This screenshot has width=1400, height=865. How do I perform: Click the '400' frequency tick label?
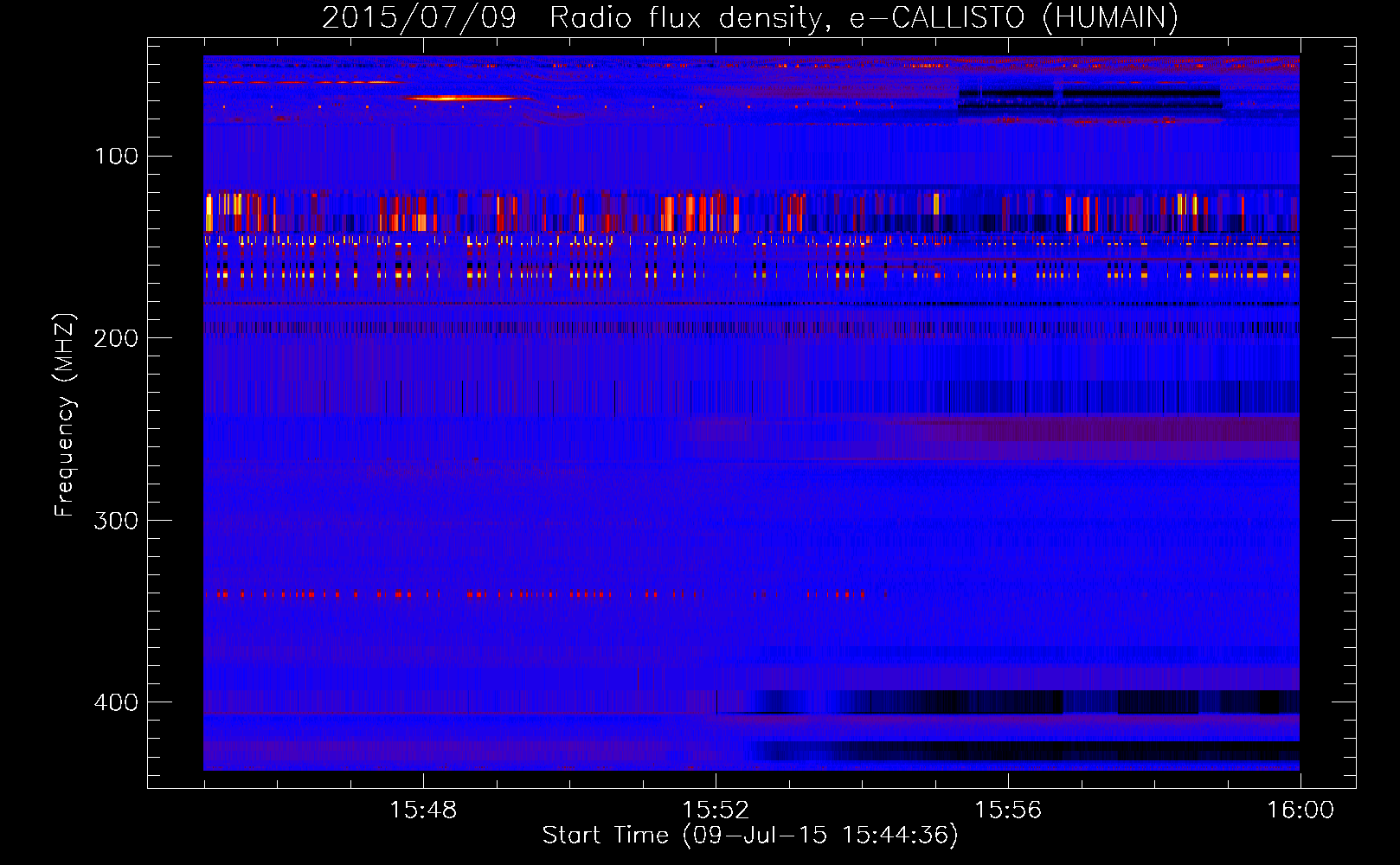(117, 702)
